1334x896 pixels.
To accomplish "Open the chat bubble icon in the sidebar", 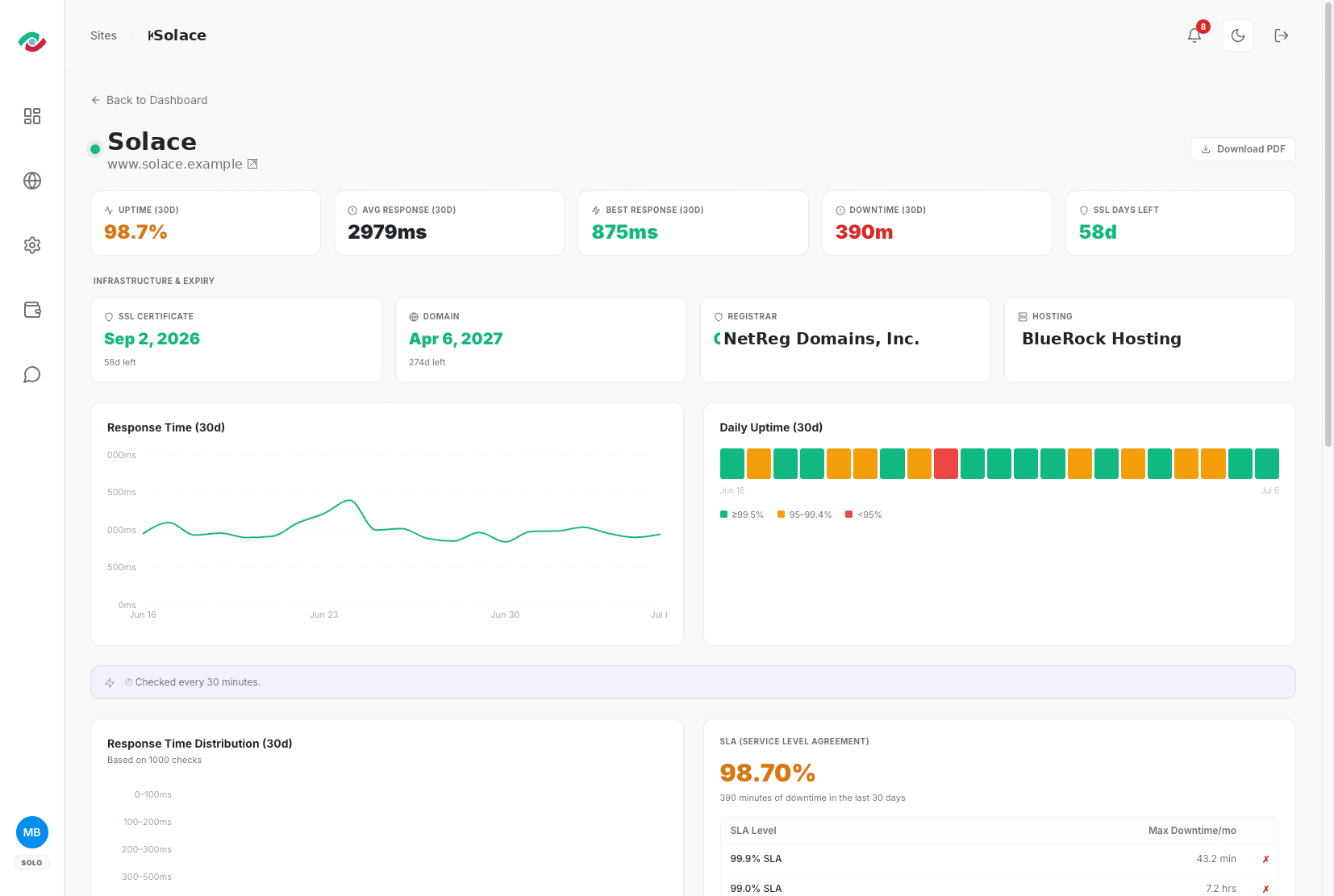I will point(32,374).
